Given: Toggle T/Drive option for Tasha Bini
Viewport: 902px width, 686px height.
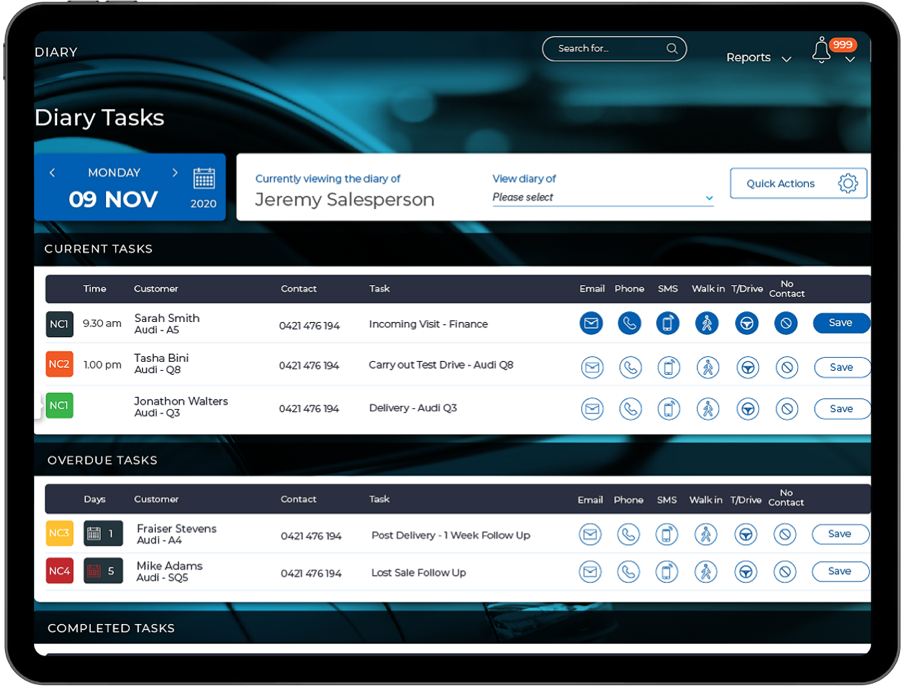Looking at the screenshot, I should (746, 368).
